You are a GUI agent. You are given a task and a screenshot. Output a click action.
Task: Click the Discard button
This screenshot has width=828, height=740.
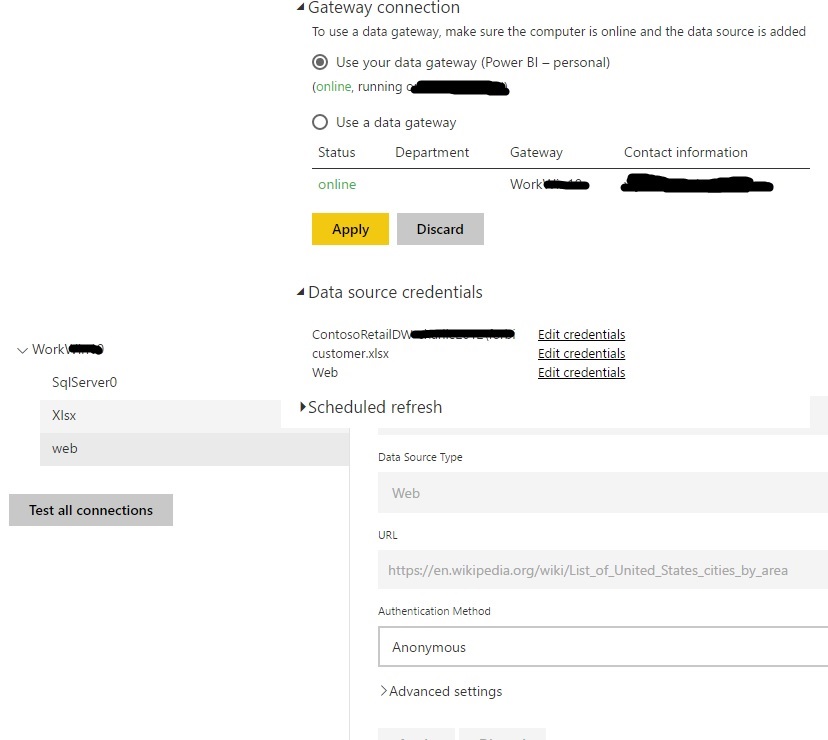tap(440, 229)
